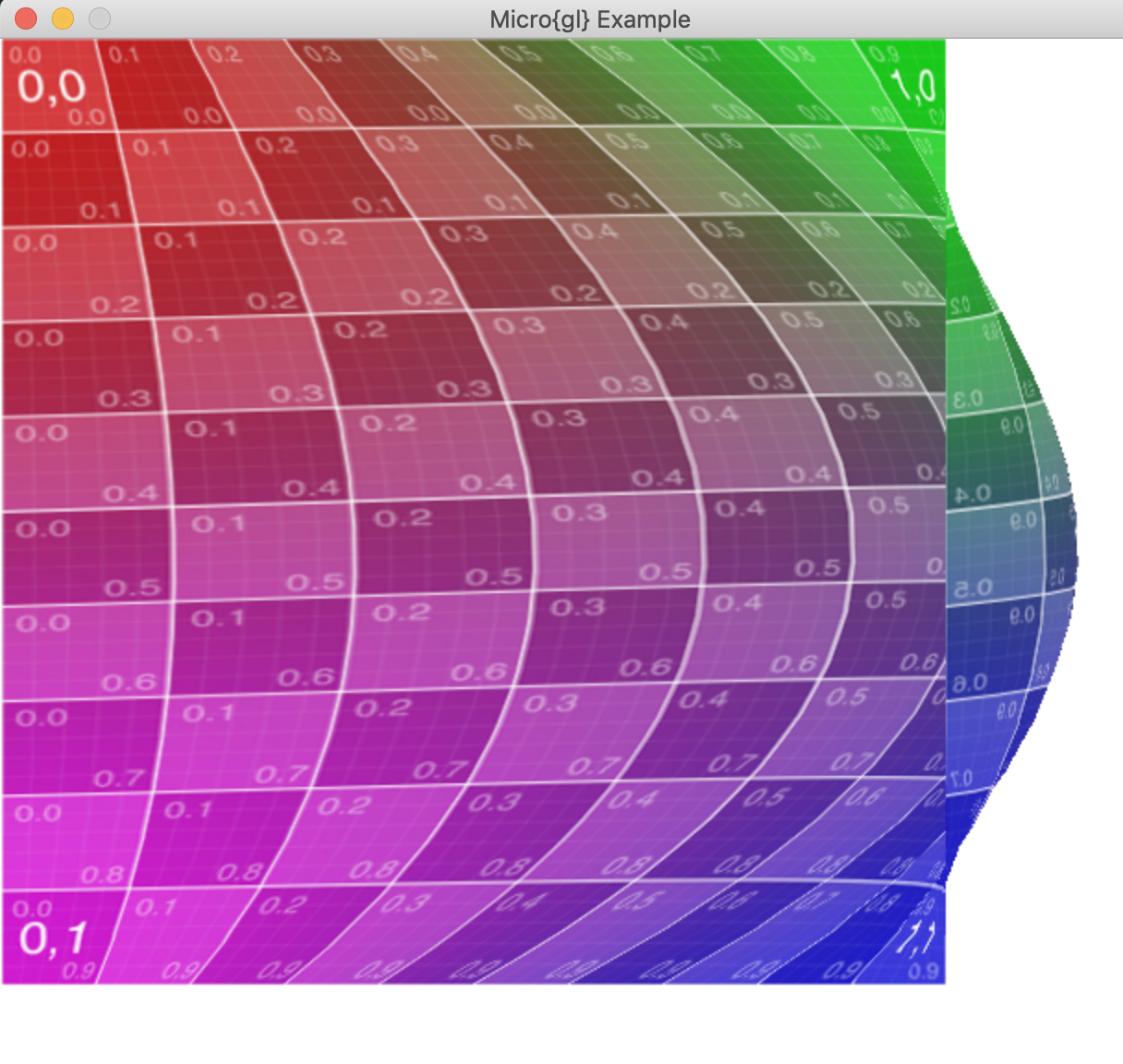Click the mirrored 0.5 label on the bulge
Viewport: 1123px width, 1064px height.
point(972,588)
